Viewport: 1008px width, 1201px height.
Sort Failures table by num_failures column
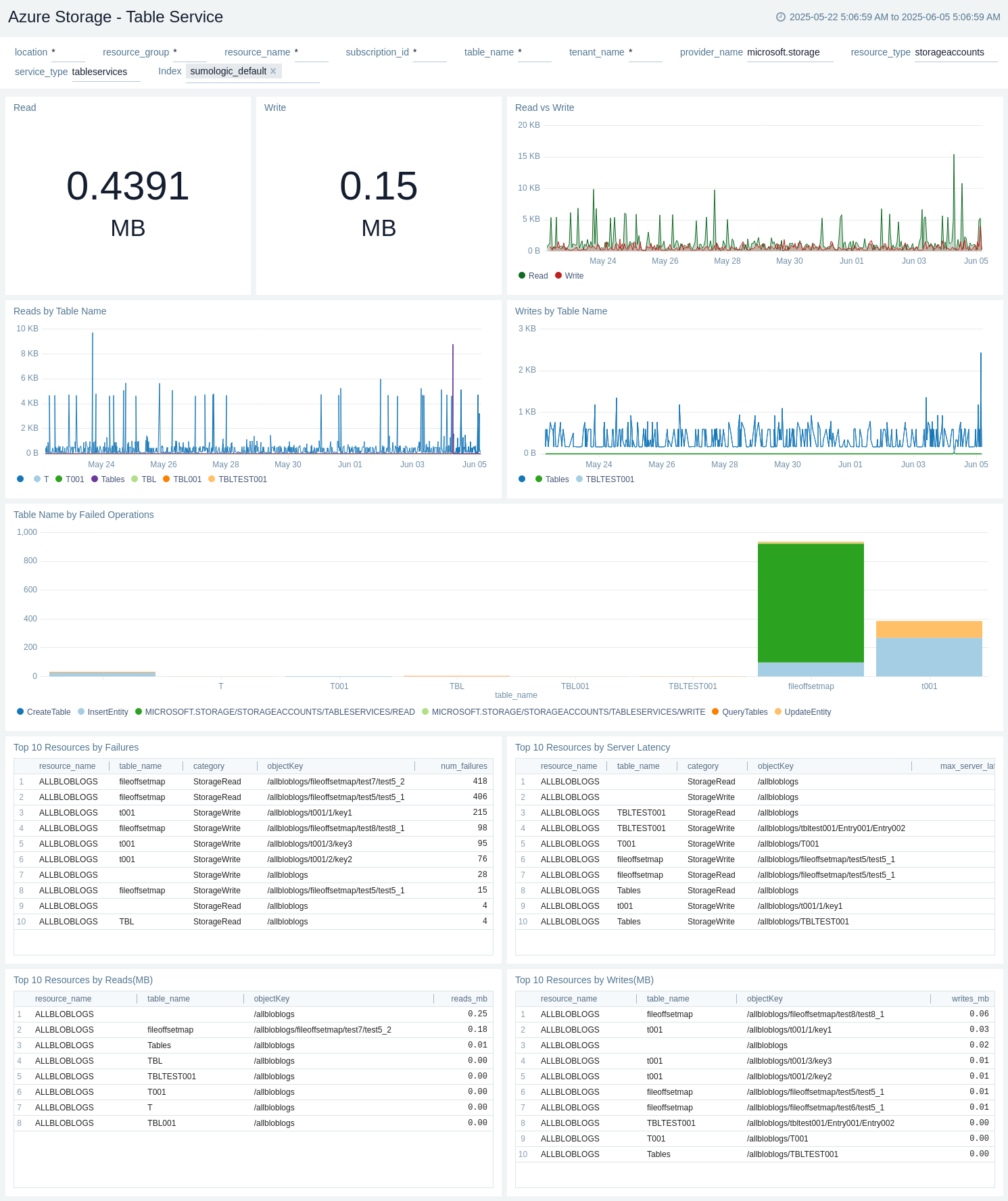tap(464, 766)
